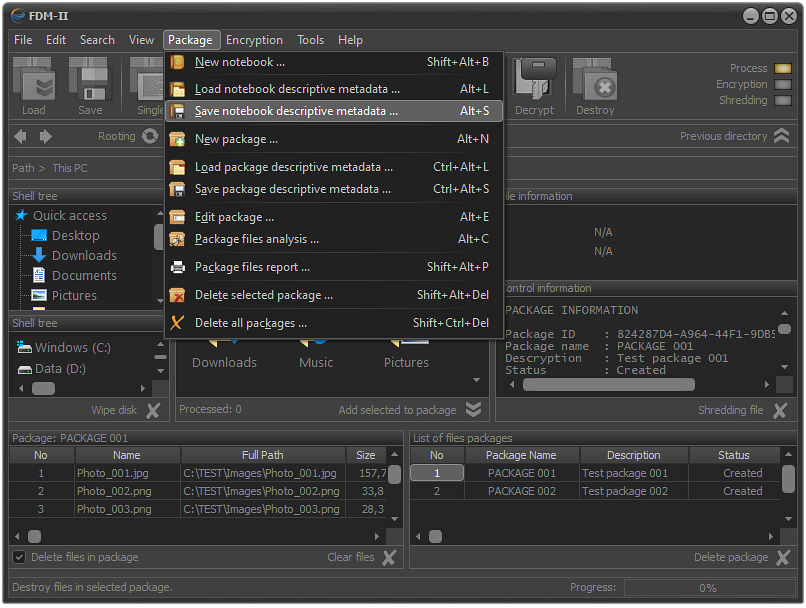Viewport: 806px width, 608px height.
Task: Select the PACKAGE 002 row
Action: pyautogui.click(x=595, y=491)
